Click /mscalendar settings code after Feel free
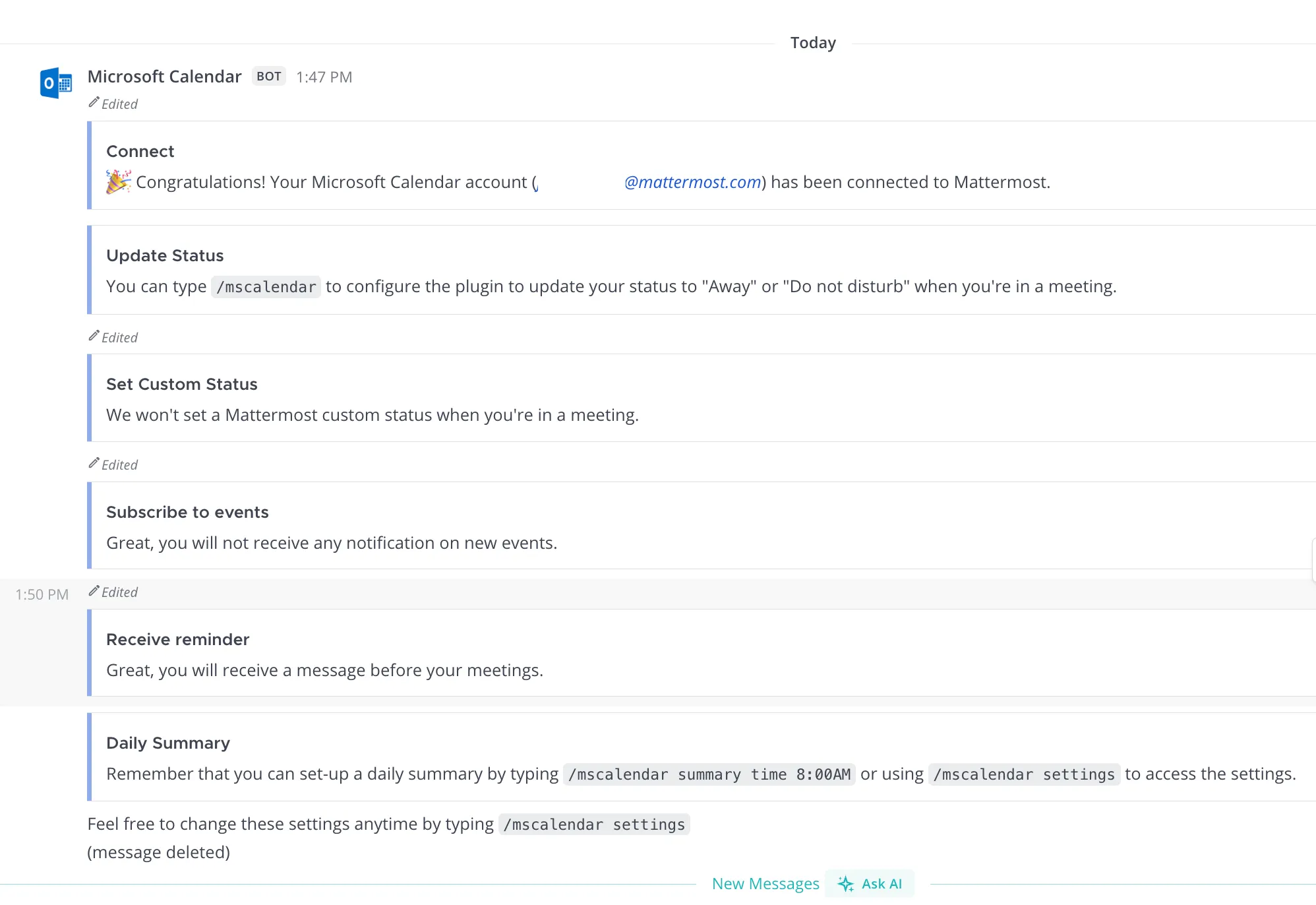The image size is (1316, 905). (x=594, y=825)
